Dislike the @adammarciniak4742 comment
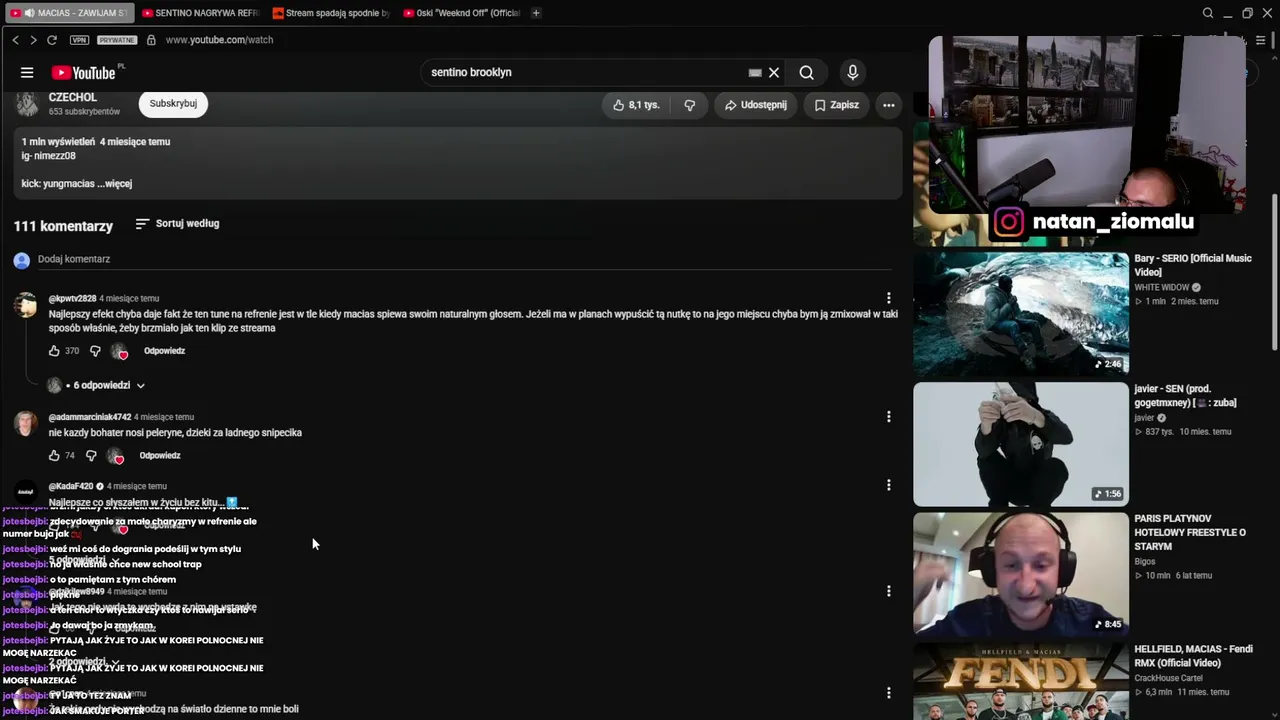Screen dimensions: 1280x720 (91, 455)
